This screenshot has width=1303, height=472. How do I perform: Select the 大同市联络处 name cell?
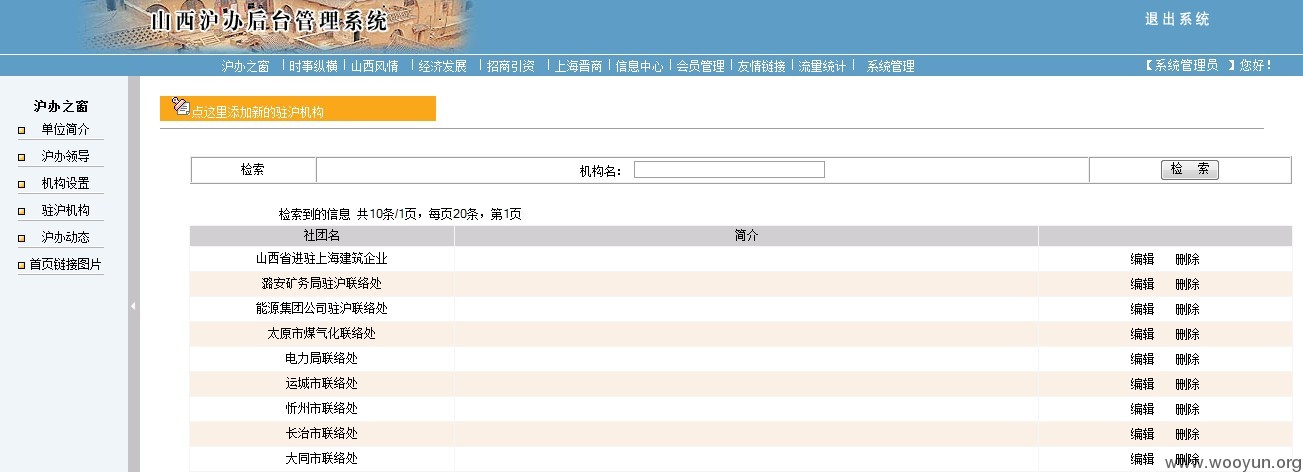click(x=322, y=458)
